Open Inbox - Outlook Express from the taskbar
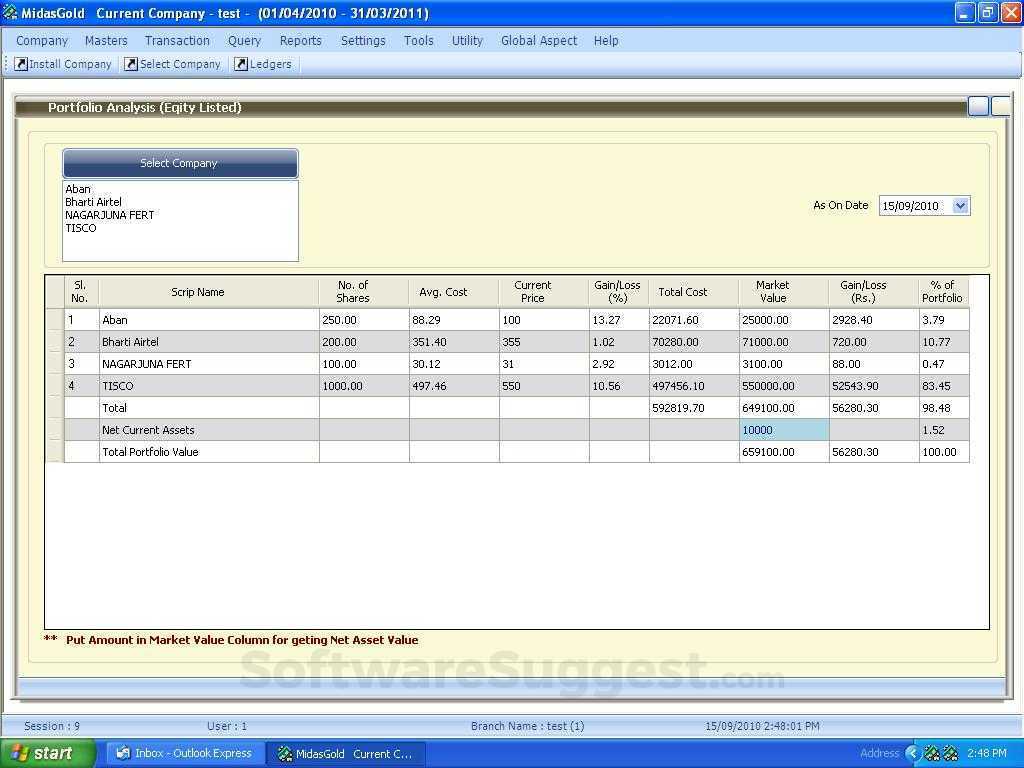The height and width of the screenshot is (768, 1024). coord(184,753)
